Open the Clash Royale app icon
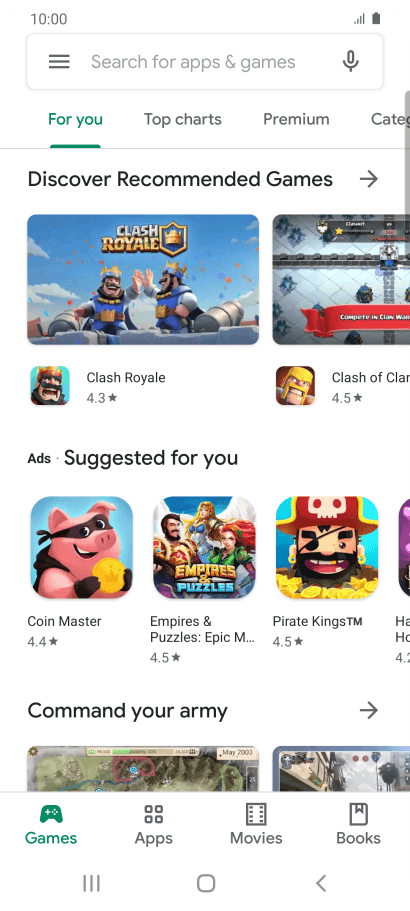 pos(50,385)
